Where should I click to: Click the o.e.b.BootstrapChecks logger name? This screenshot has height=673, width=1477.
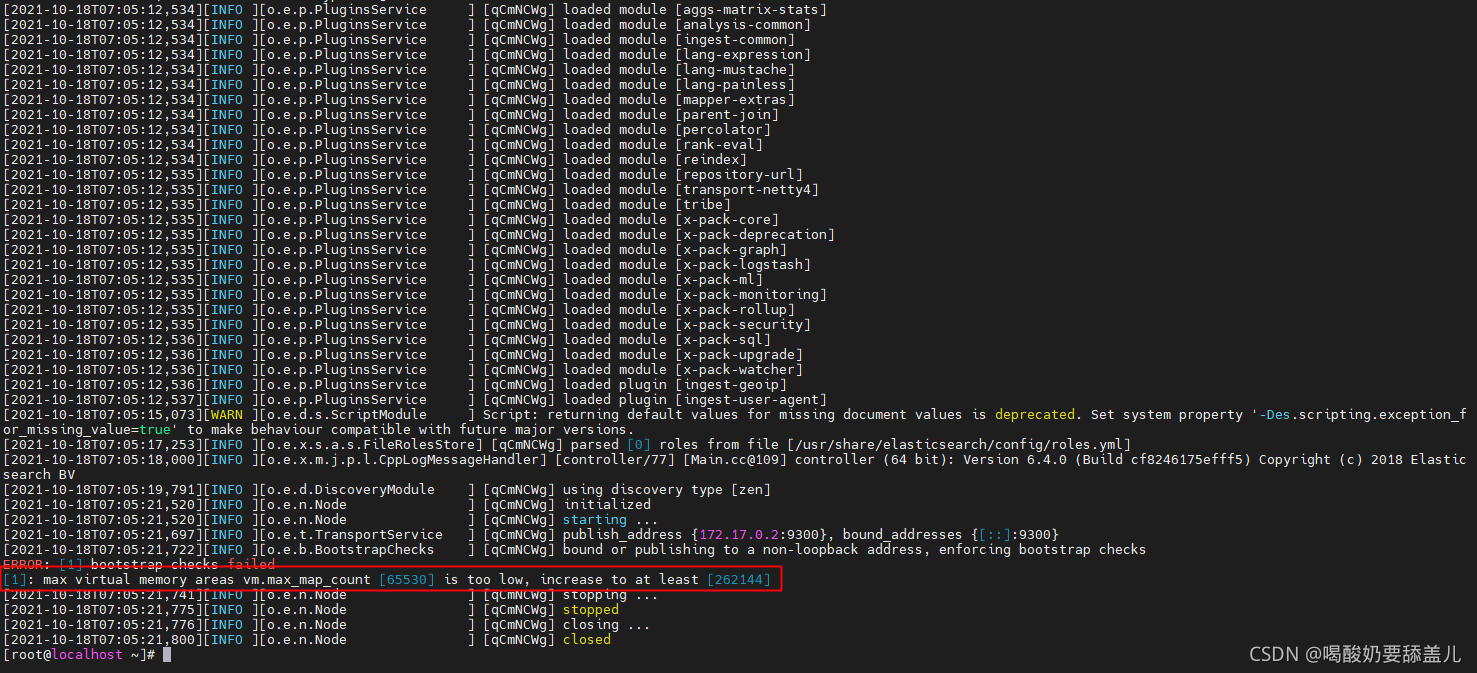(x=350, y=550)
